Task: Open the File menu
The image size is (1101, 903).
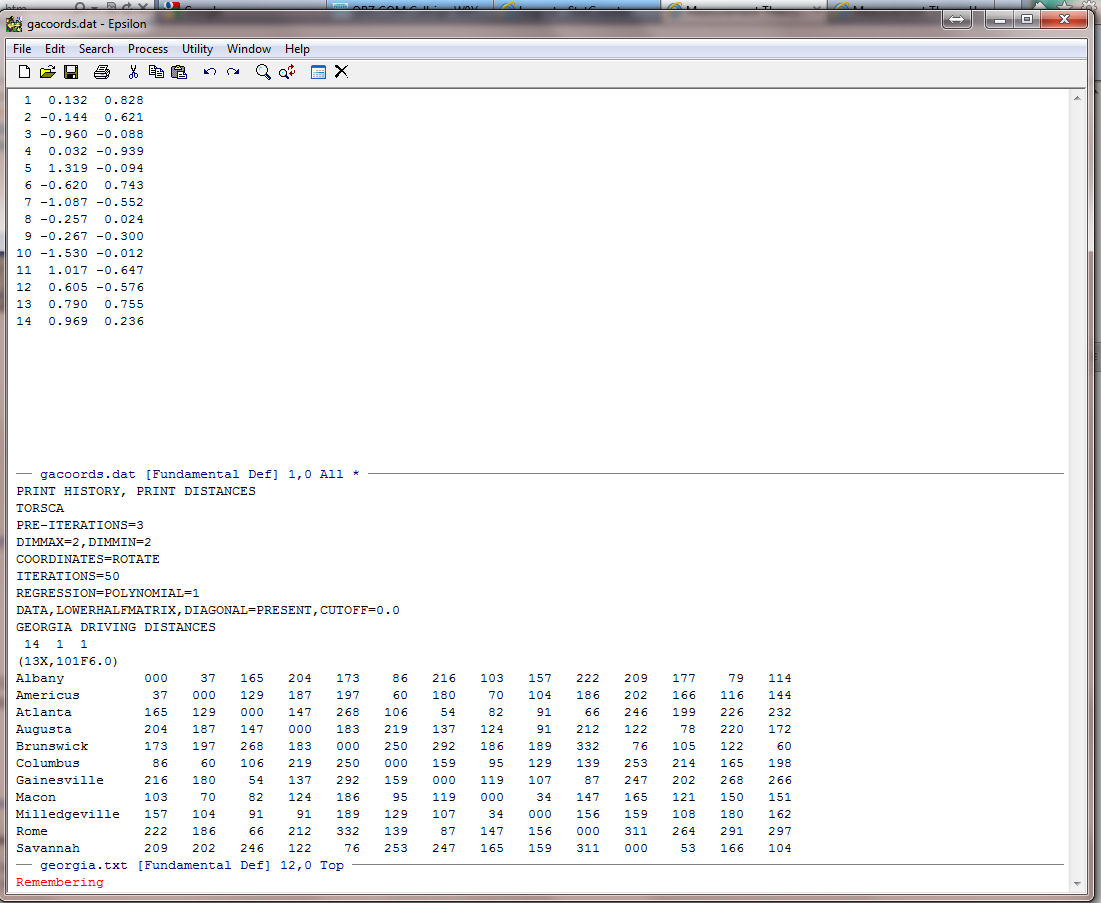Action: [x=22, y=49]
